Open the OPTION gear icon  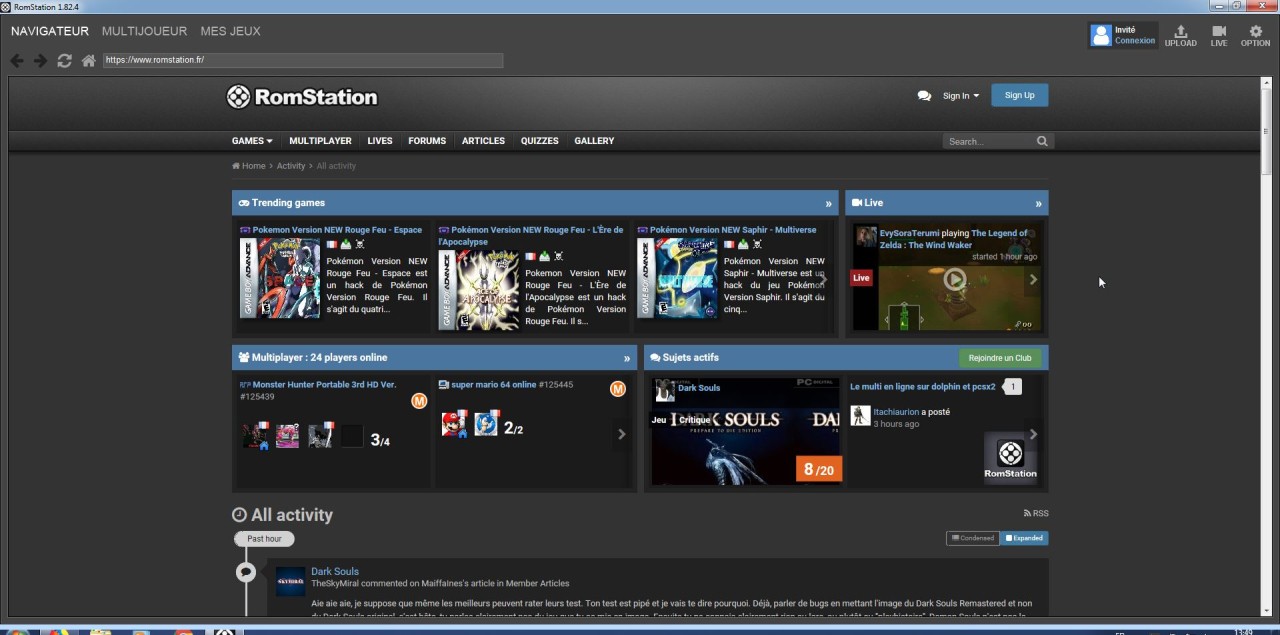pos(1255,36)
